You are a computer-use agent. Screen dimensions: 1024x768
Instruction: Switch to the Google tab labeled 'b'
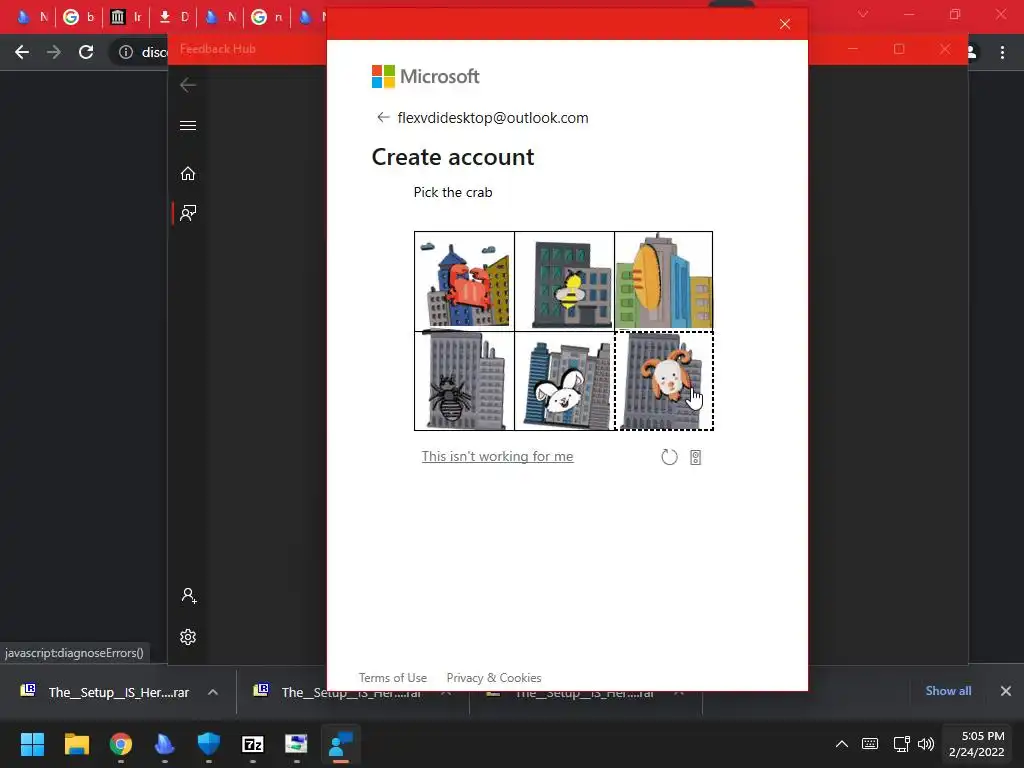(x=79, y=17)
